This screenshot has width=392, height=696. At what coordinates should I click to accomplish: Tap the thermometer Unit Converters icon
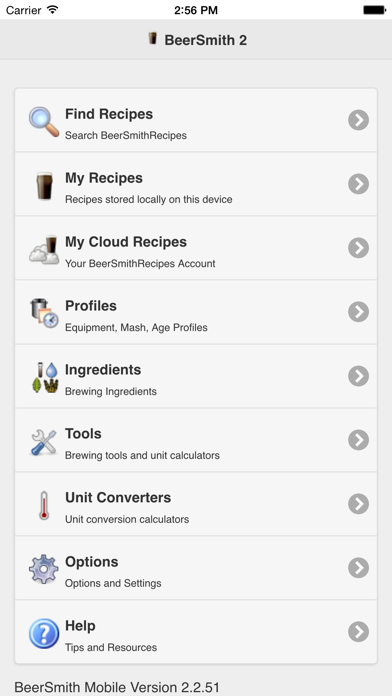point(44,505)
